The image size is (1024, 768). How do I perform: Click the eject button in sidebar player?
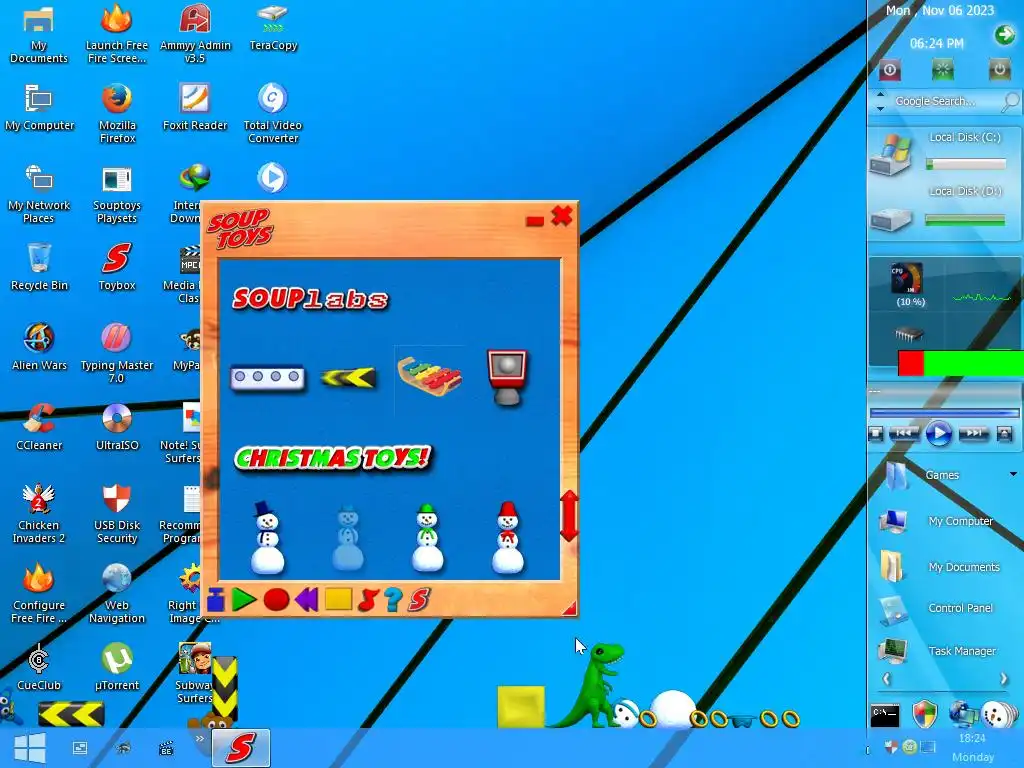tap(1004, 434)
